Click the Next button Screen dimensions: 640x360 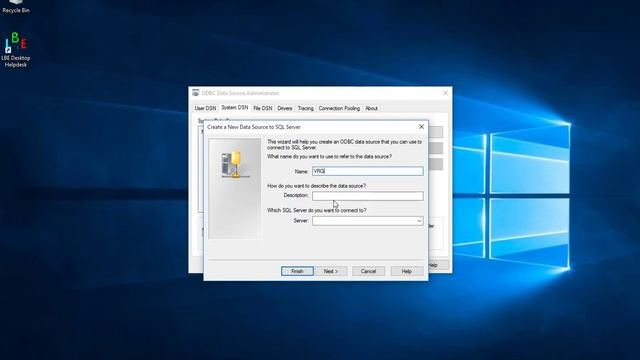[x=331, y=271]
